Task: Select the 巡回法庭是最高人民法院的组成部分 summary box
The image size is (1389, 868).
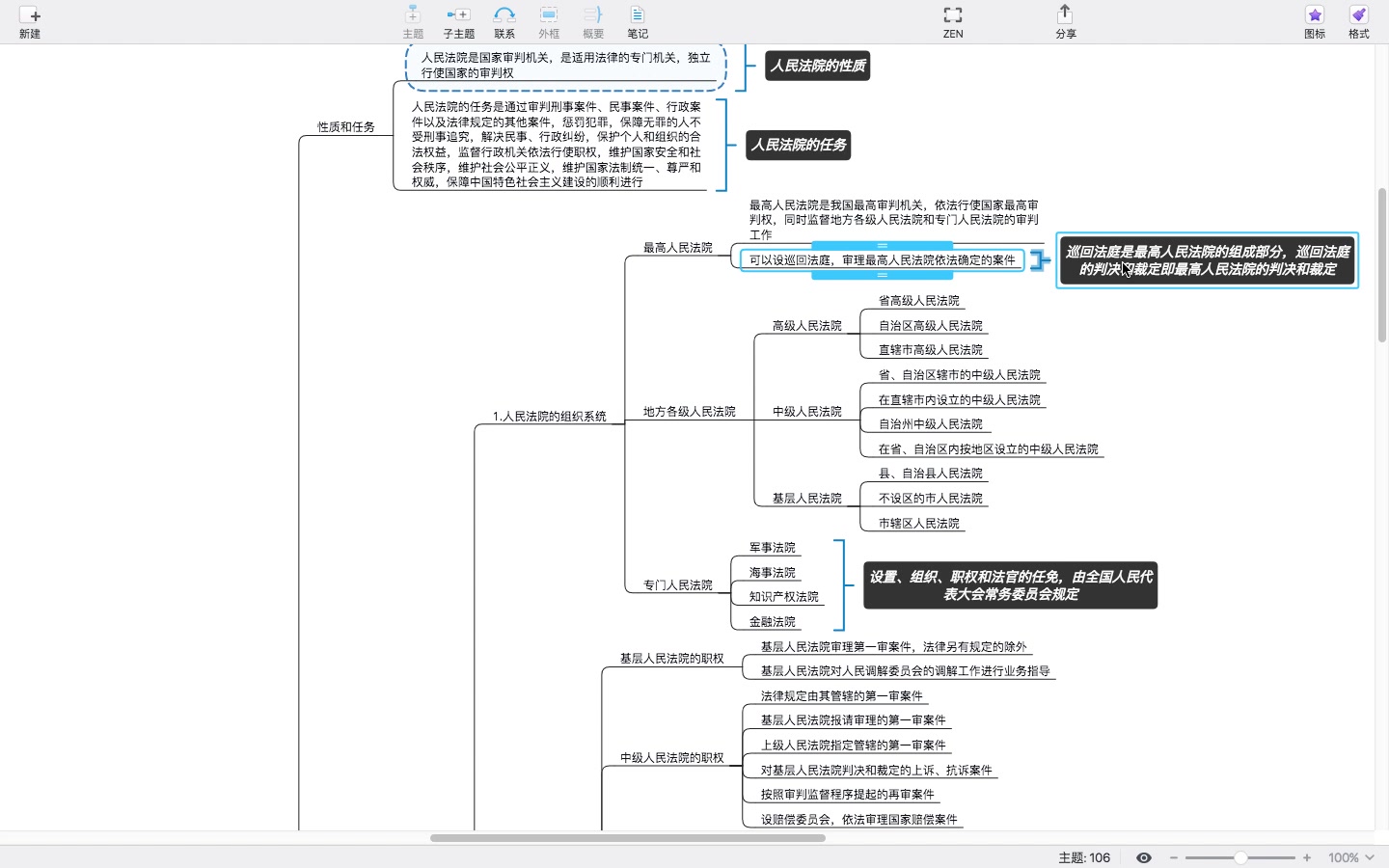Action: [1208, 260]
